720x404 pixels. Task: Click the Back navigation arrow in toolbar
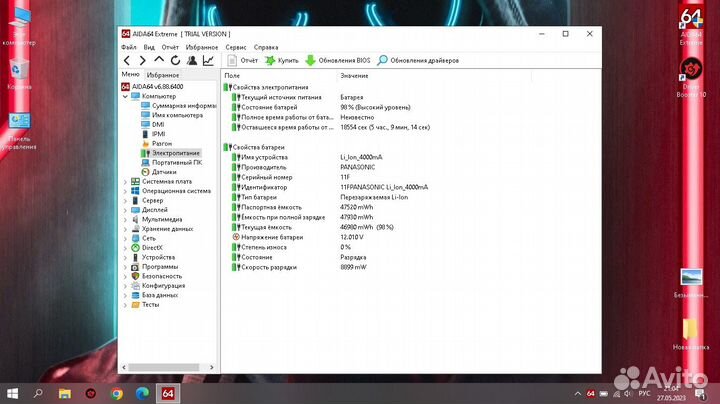[127, 61]
